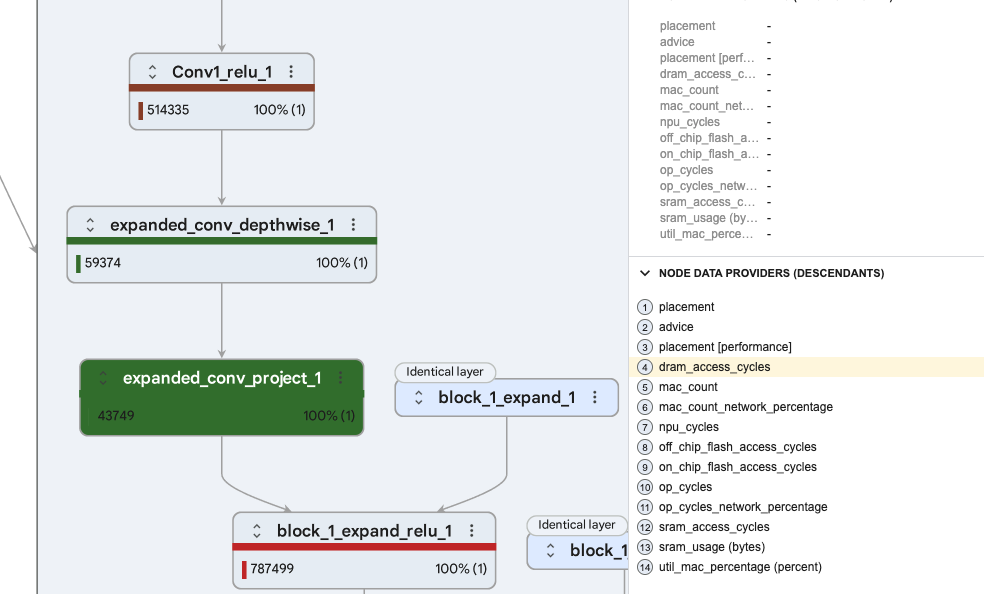
Task: Click the Conv1_relu_1 node title
Action: [222, 72]
